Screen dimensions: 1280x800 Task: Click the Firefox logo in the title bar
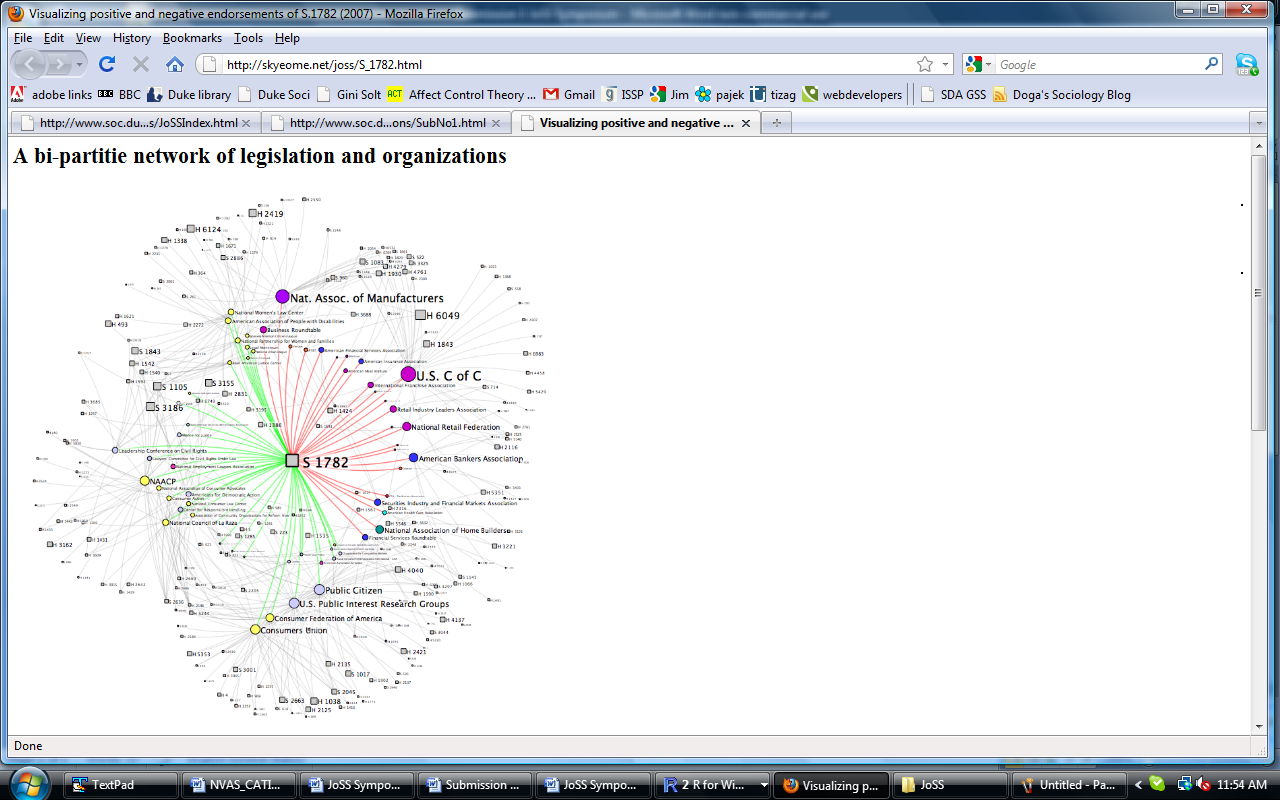(x=15, y=12)
